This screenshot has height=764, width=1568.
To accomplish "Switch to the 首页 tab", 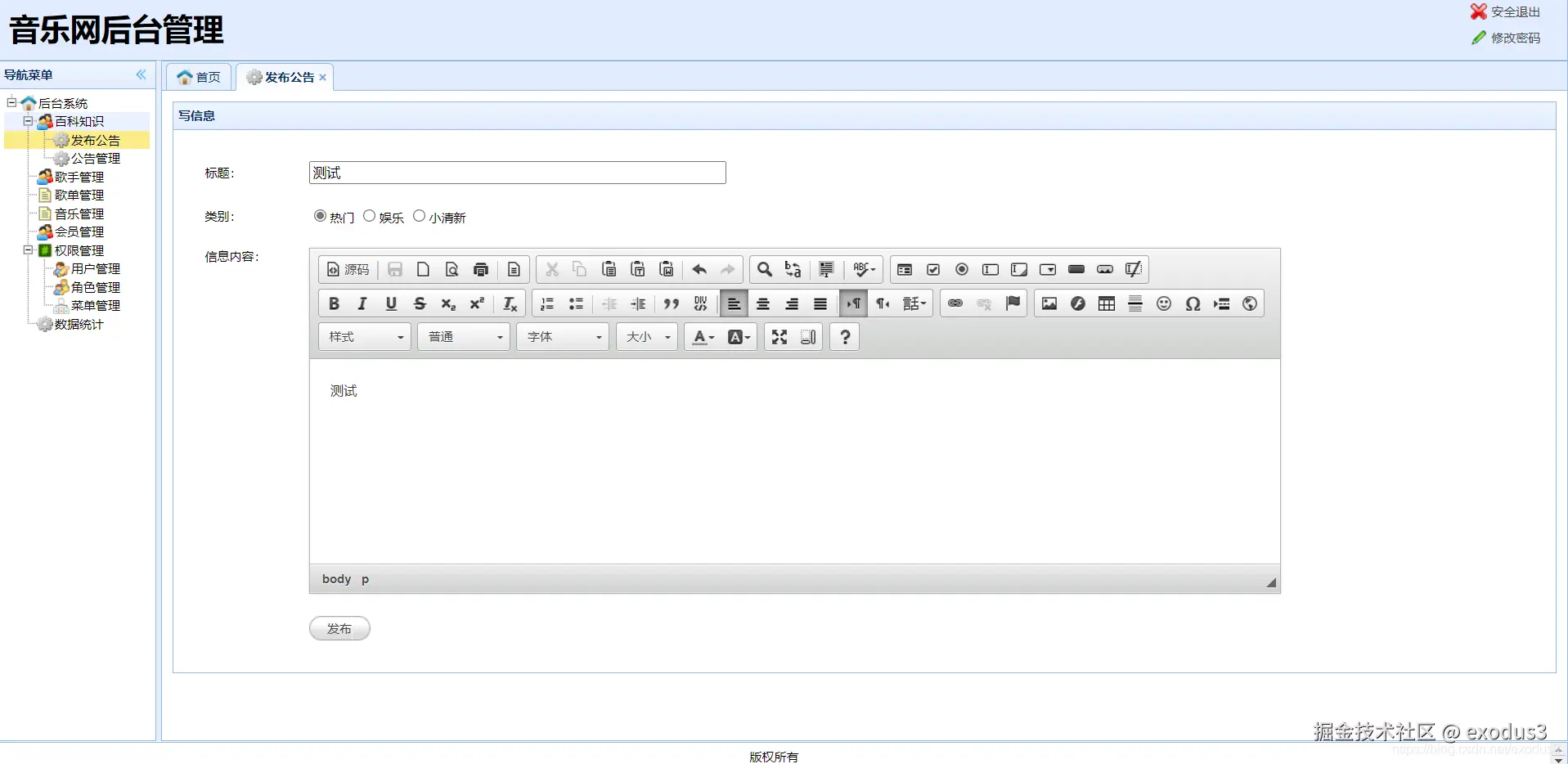I will click(200, 77).
